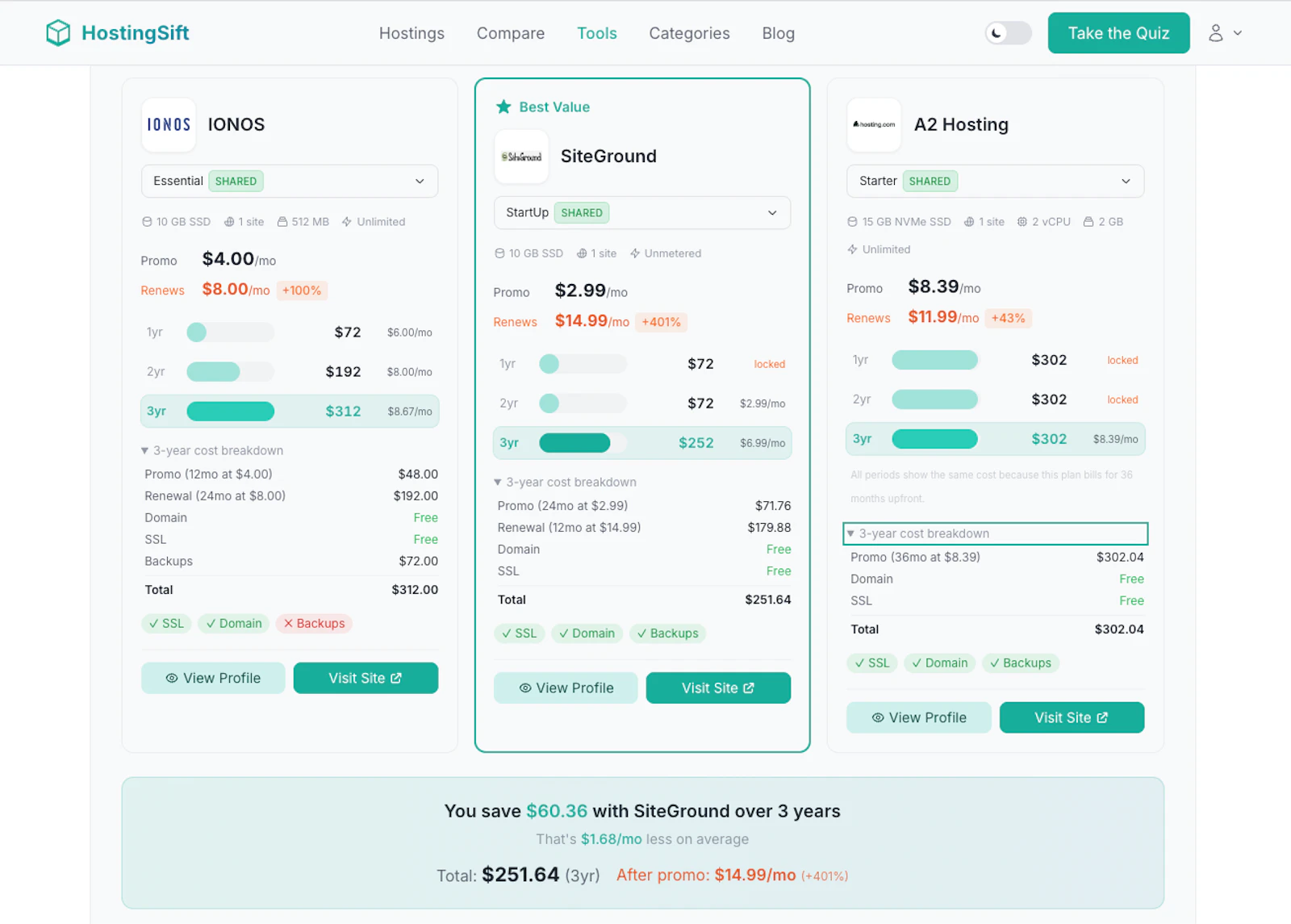Click the IONOS +100% renewal badge

click(x=302, y=291)
